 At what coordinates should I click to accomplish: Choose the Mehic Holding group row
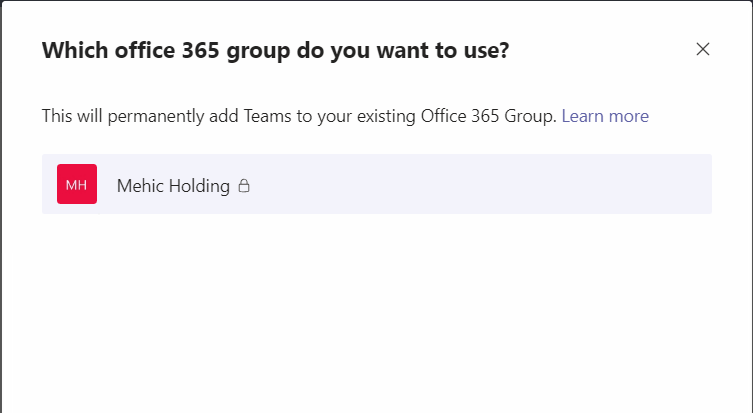click(x=376, y=185)
